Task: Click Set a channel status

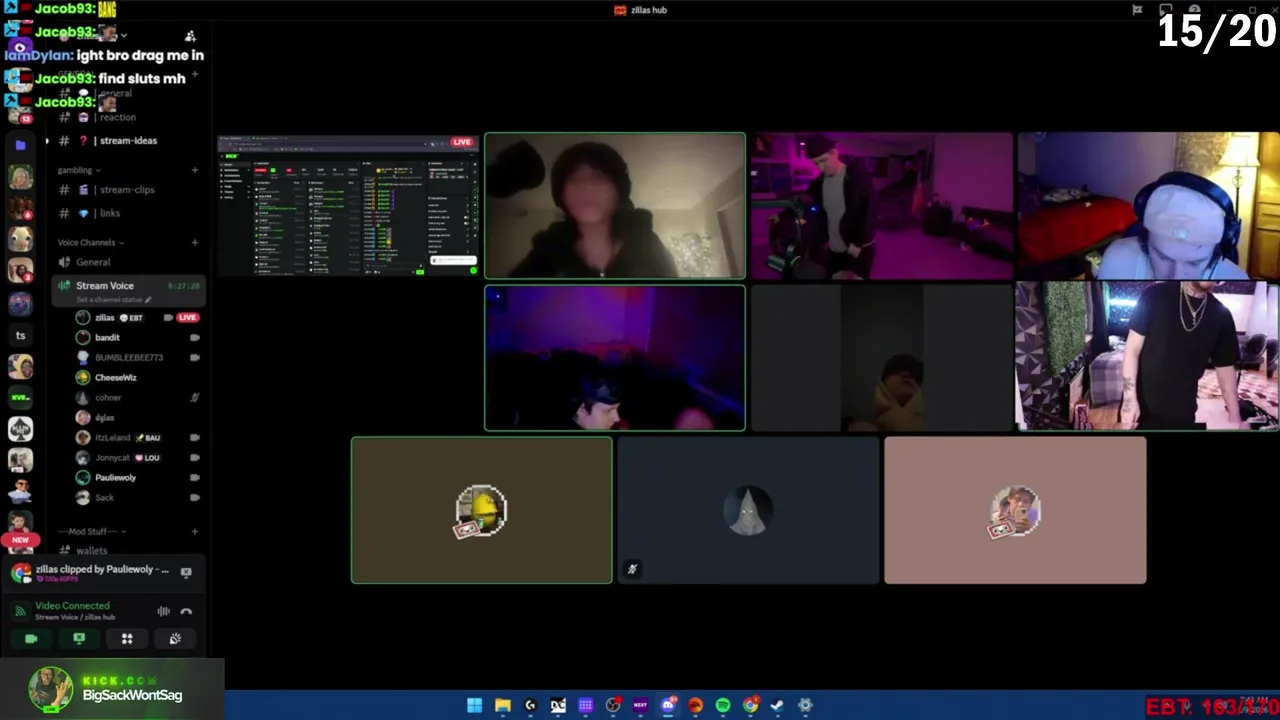Action: pyautogui.click(x=114, y=299)
